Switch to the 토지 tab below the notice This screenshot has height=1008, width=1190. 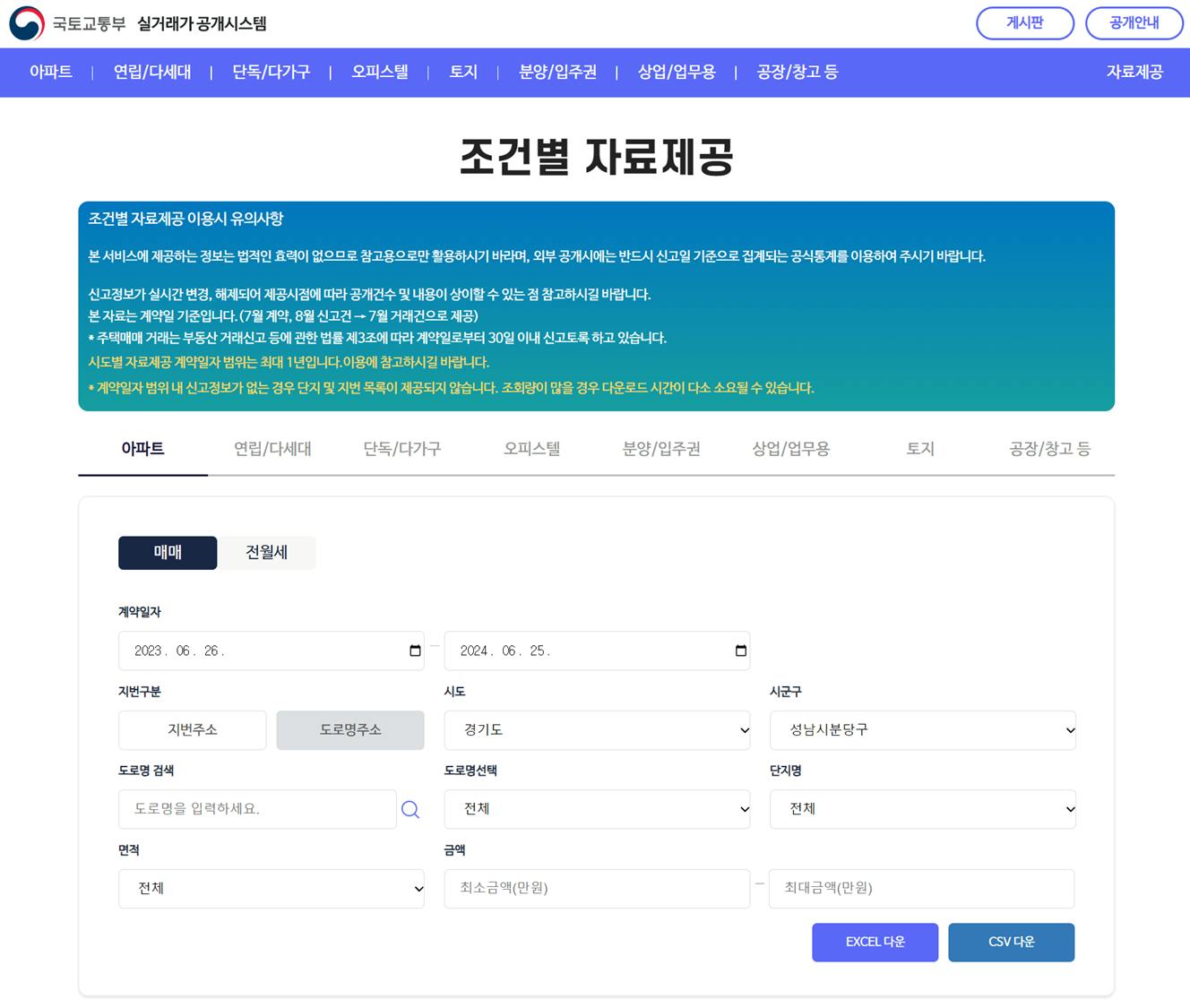point(920,449)
